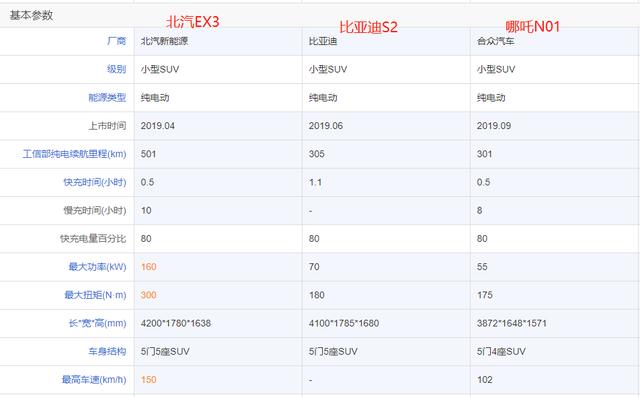Select the 合众汽车 manufacturer cell
The height and width of the screenshot is (397, 640).
[x=496, y=41]
